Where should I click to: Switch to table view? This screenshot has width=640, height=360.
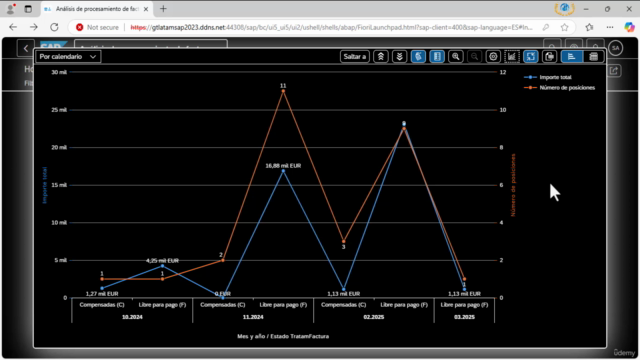click(x=594, y=57)
